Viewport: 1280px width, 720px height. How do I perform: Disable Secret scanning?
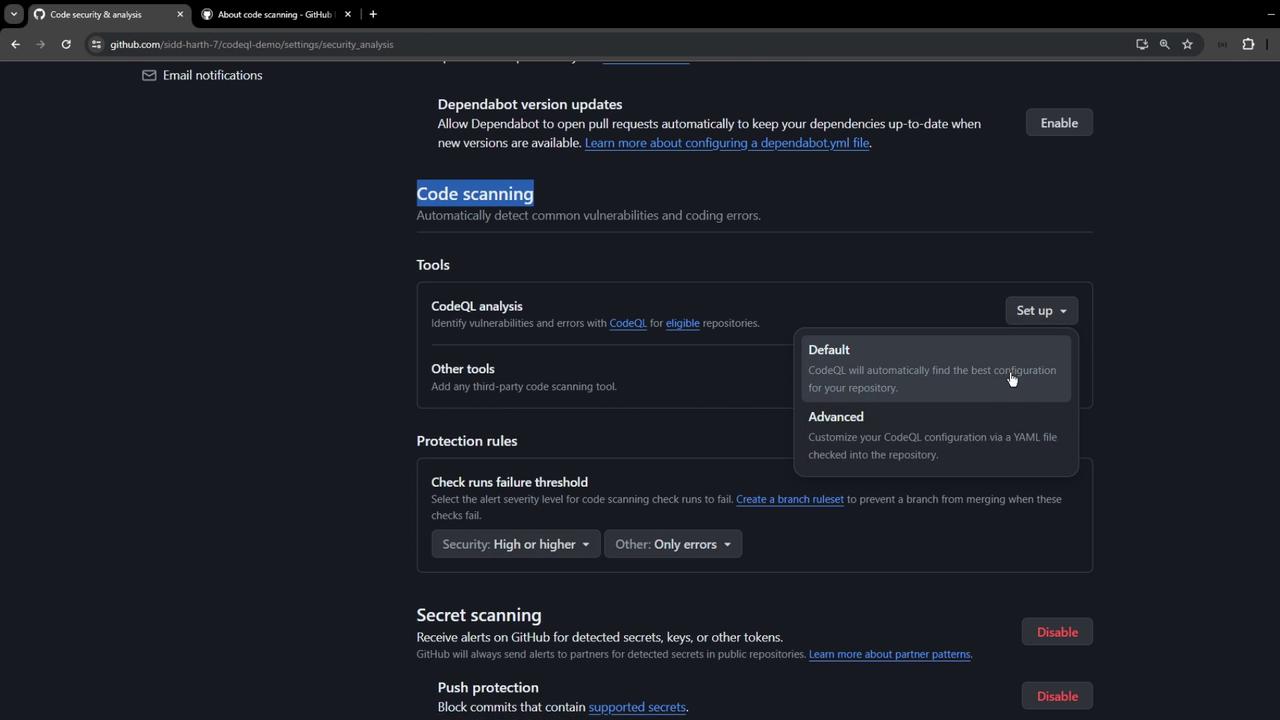1057,632
